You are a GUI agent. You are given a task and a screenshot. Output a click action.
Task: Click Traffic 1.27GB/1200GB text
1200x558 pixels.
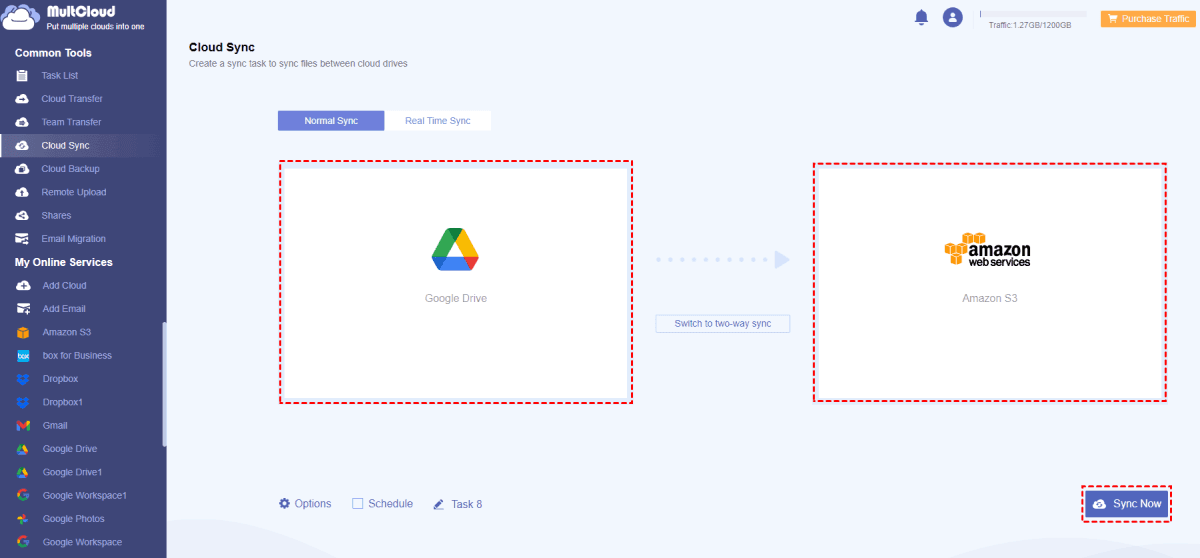tap(1030, 25)
